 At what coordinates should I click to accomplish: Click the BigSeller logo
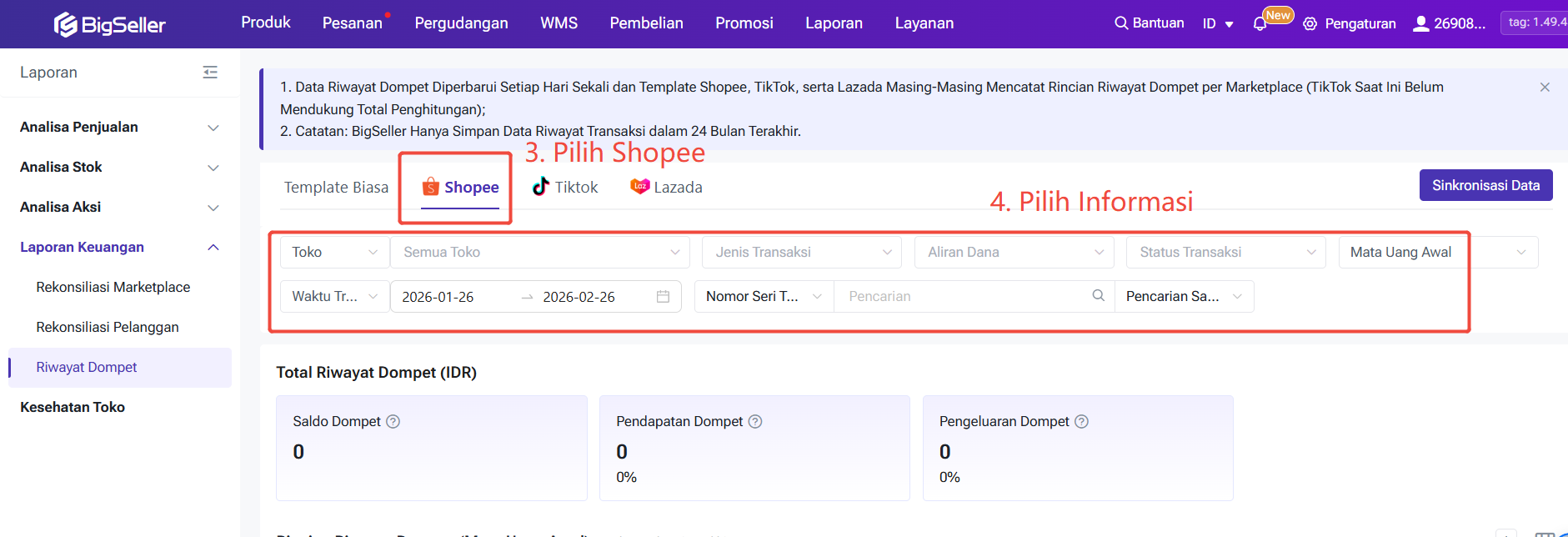point(109,24)
